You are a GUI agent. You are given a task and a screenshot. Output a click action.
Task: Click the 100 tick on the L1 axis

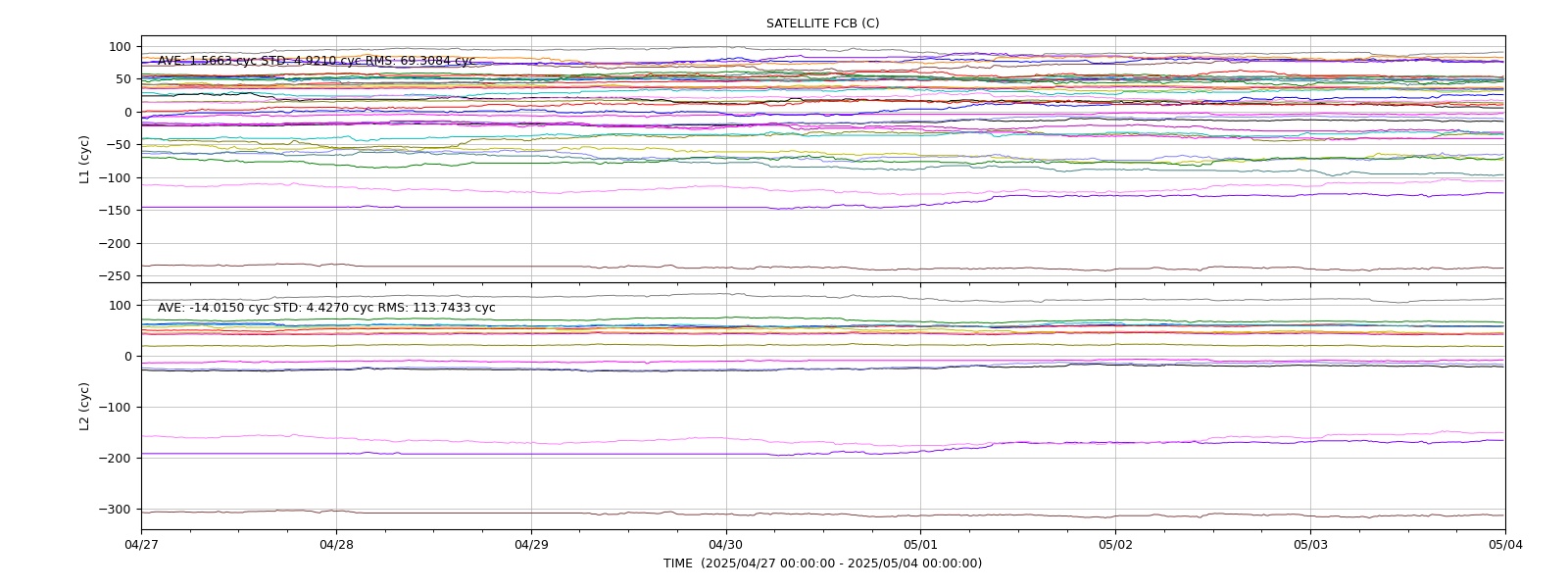pos(121,47)
